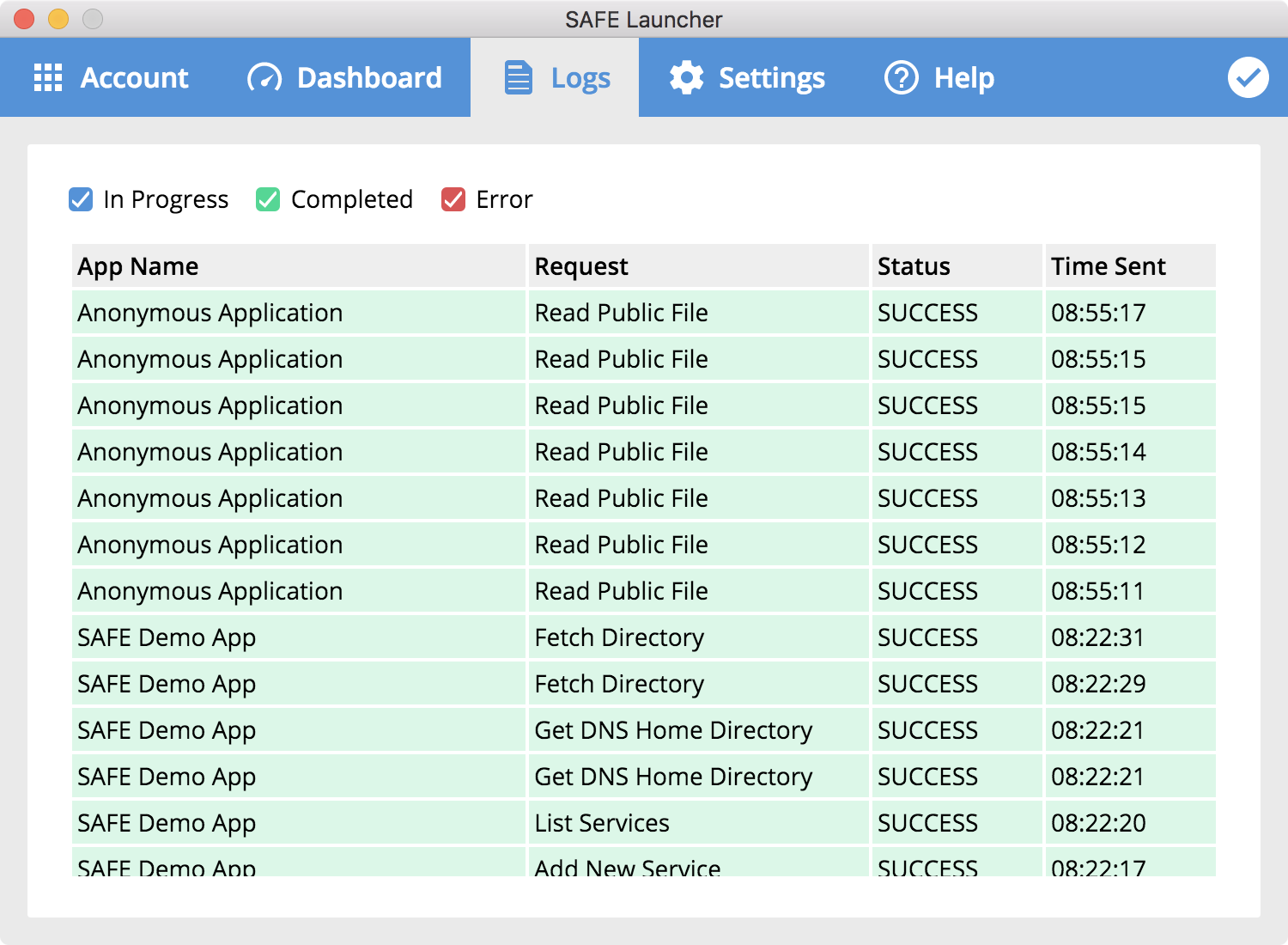The width and height of the screenshot is (1288, 945).
Task: Close the SAFE Launcher window
Action: (24, 19)
